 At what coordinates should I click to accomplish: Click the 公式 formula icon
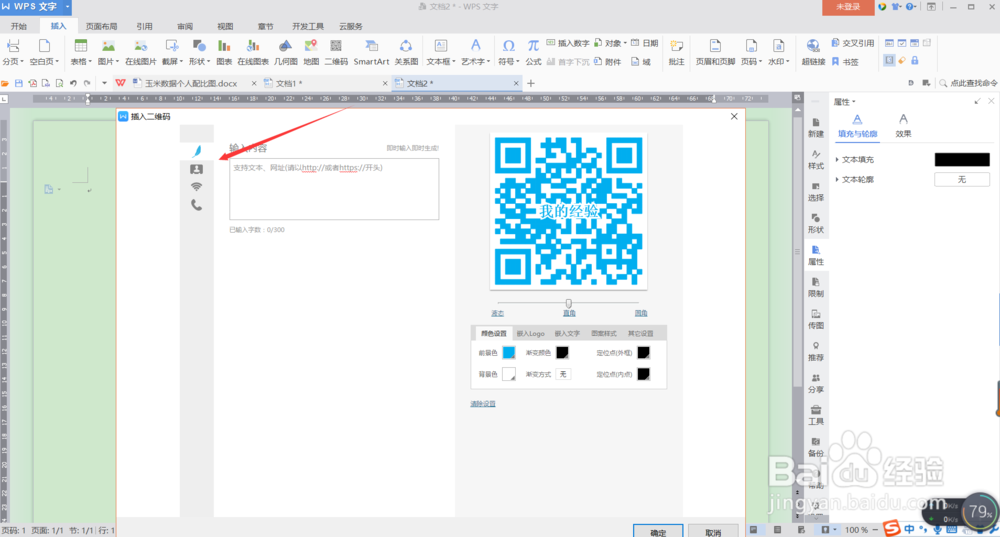pos(533,52)
